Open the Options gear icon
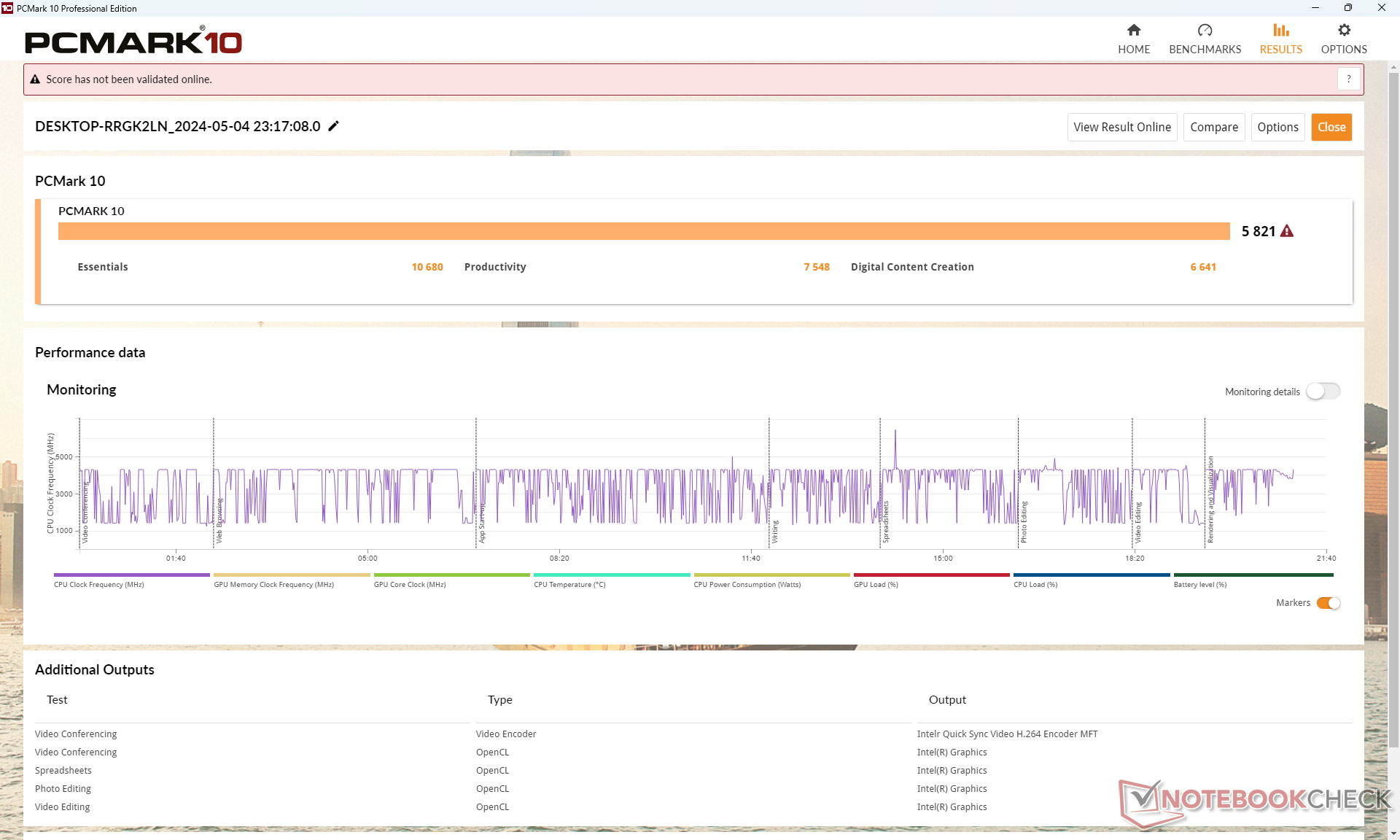 [x=1344, y=30]
